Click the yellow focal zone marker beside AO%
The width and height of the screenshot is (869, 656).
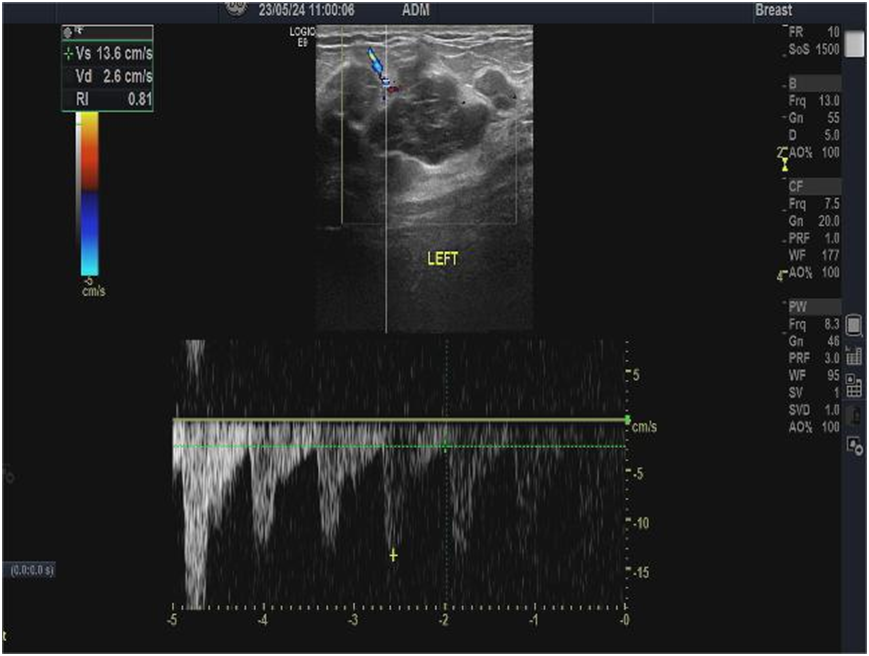(x=785, y=165)
